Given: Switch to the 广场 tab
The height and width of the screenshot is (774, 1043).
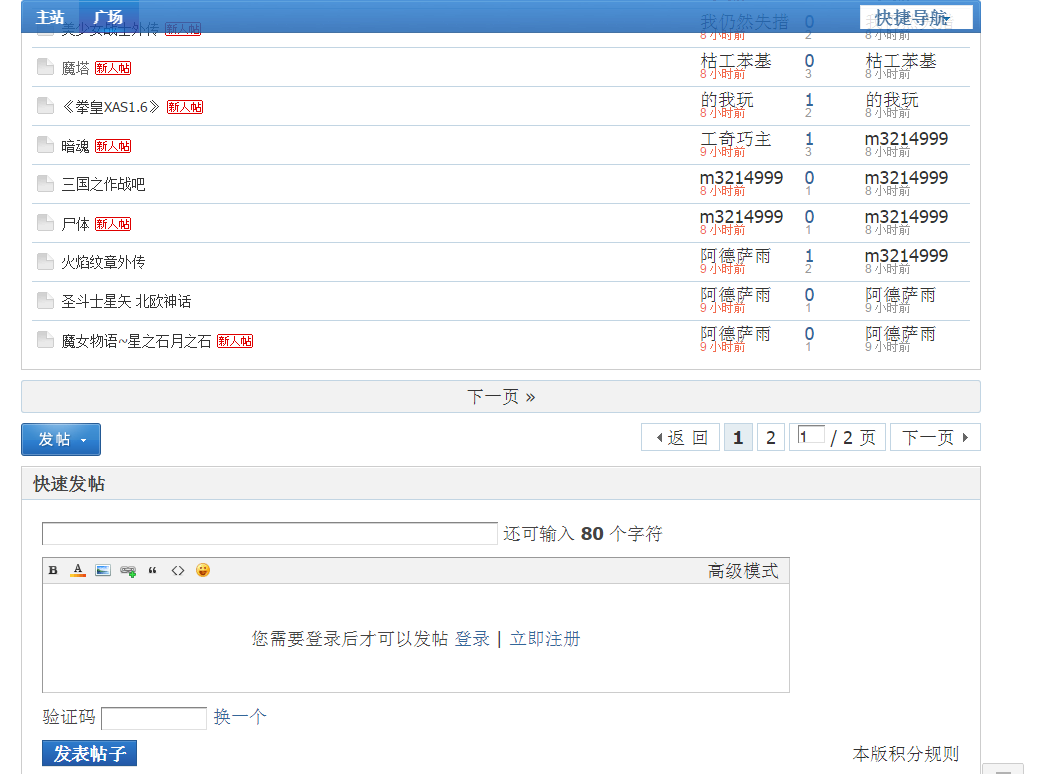Looking at the screenshot, I should 108,17.
